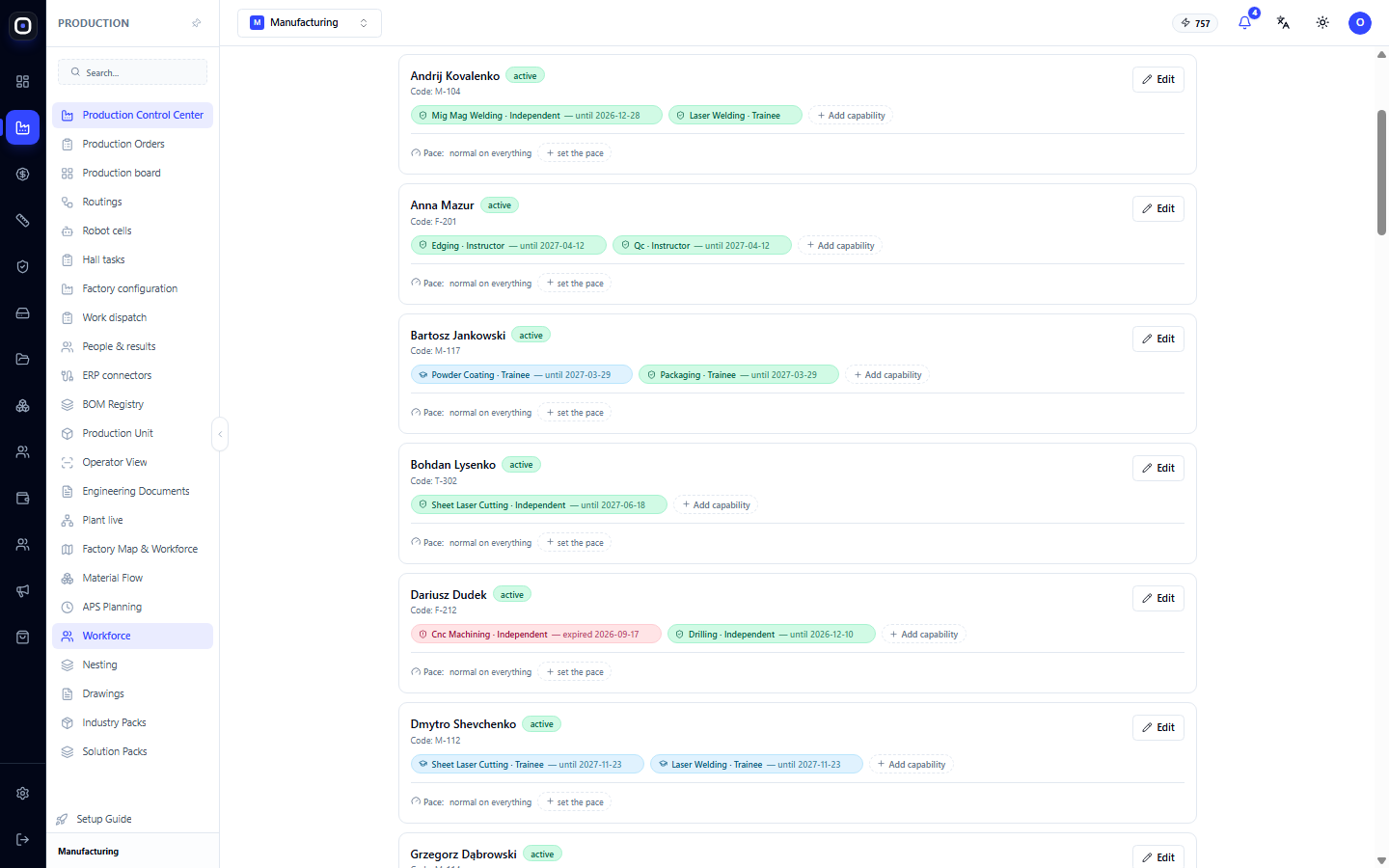The height and width of the screenshot is (868, 1389).
Task: Open the Manufacturing workspace dropdown
Action: (310, 23)
